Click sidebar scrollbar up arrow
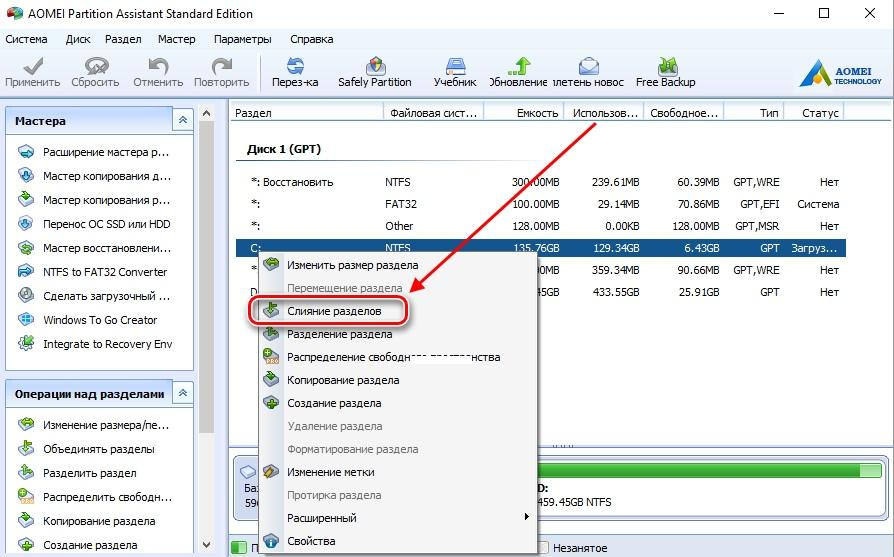 (x=206, y=113)
